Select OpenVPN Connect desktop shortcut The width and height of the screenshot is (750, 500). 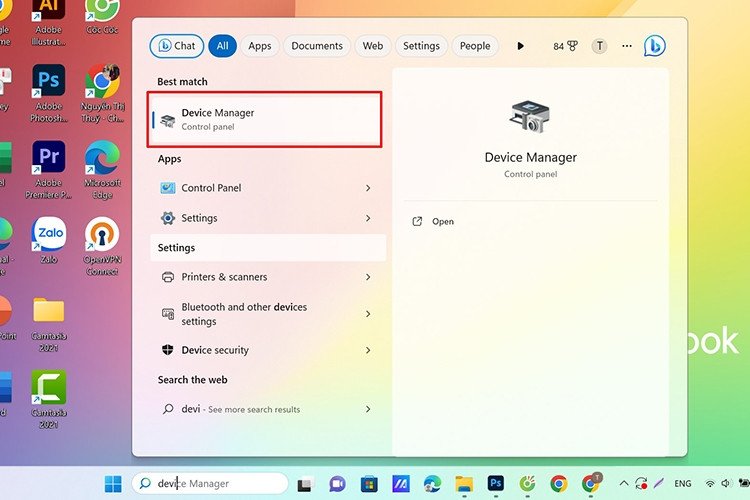coord(102,246)
